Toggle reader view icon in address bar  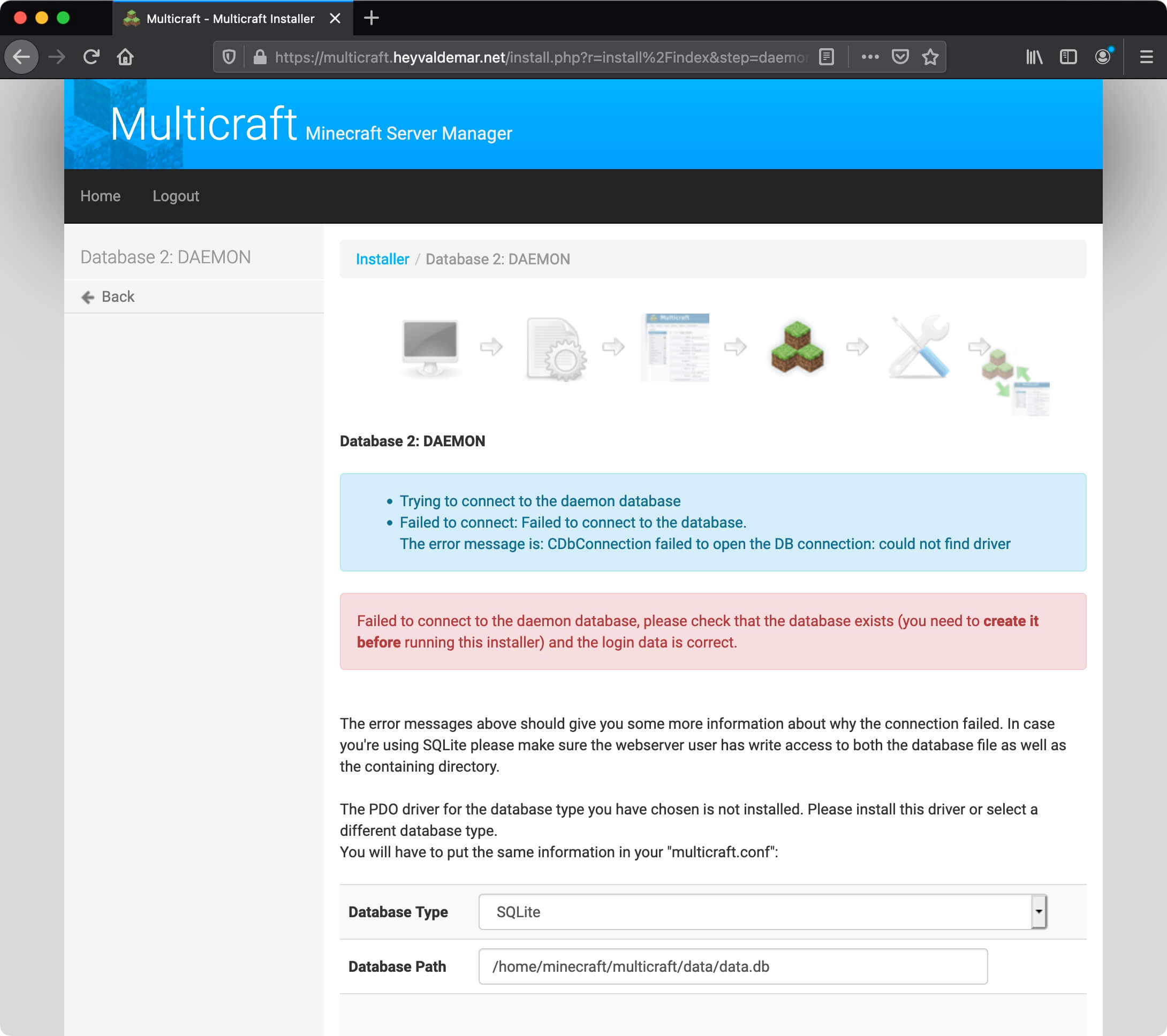pos(826,57)
